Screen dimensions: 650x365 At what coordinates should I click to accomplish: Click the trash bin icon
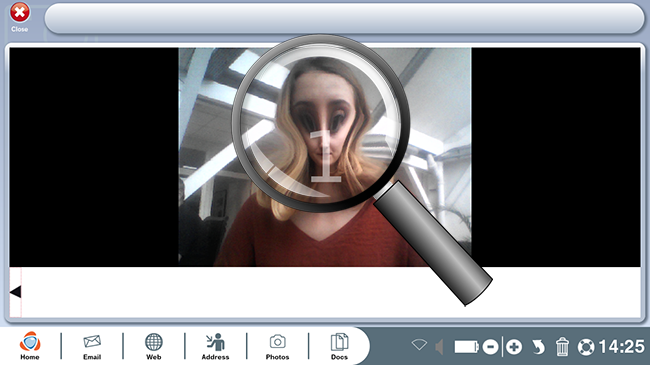562,347
